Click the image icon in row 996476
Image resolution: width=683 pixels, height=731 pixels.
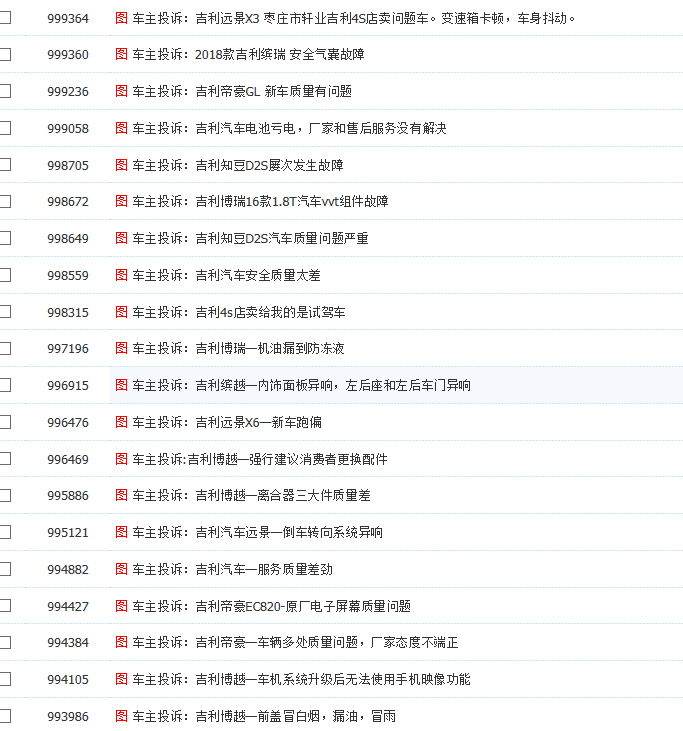click(121, 421)
